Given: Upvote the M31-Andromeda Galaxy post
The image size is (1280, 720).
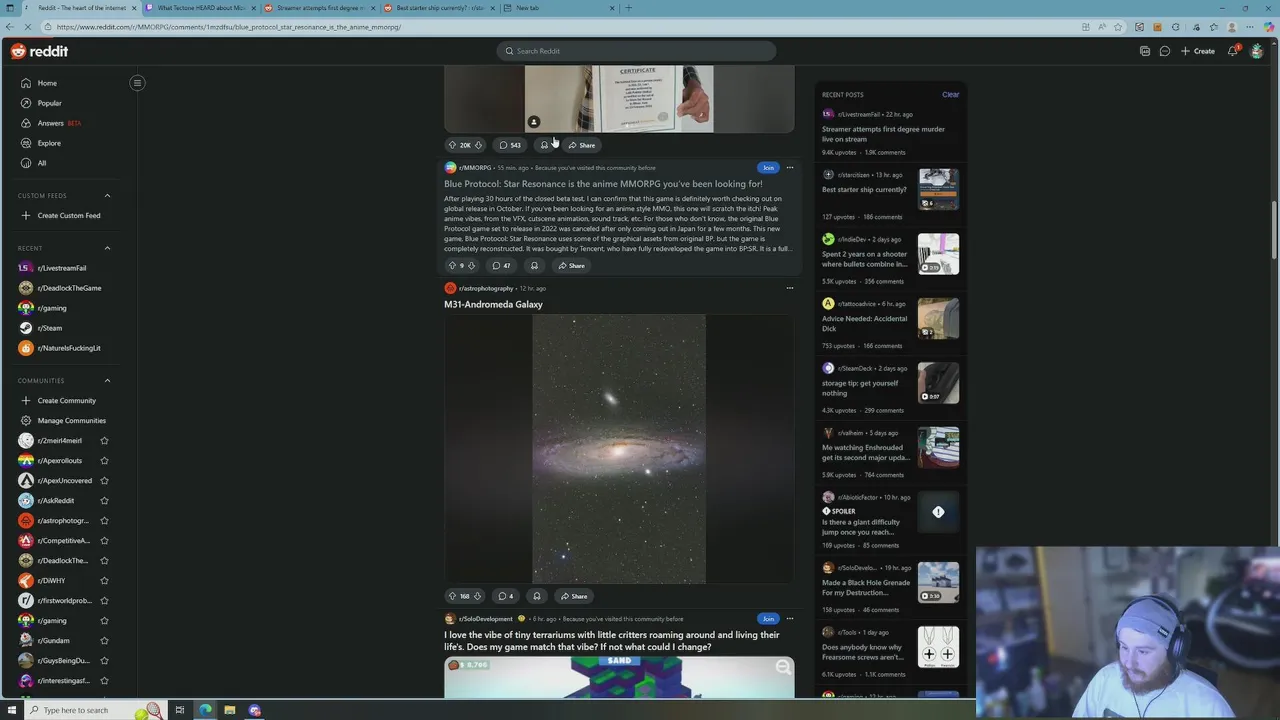Looking at the screenshot, I should 452,596.
